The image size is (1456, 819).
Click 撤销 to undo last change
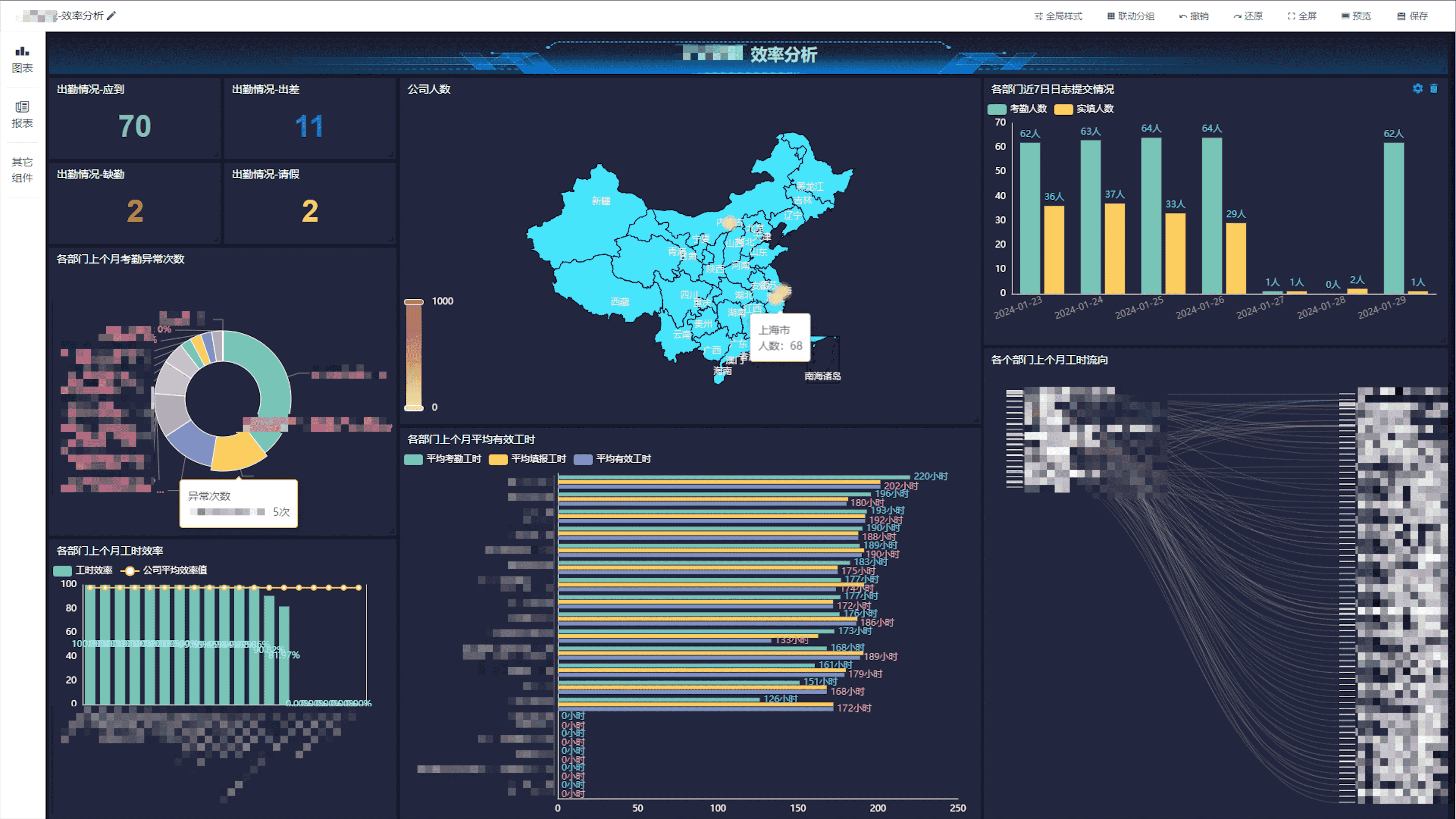(1194, 16)
